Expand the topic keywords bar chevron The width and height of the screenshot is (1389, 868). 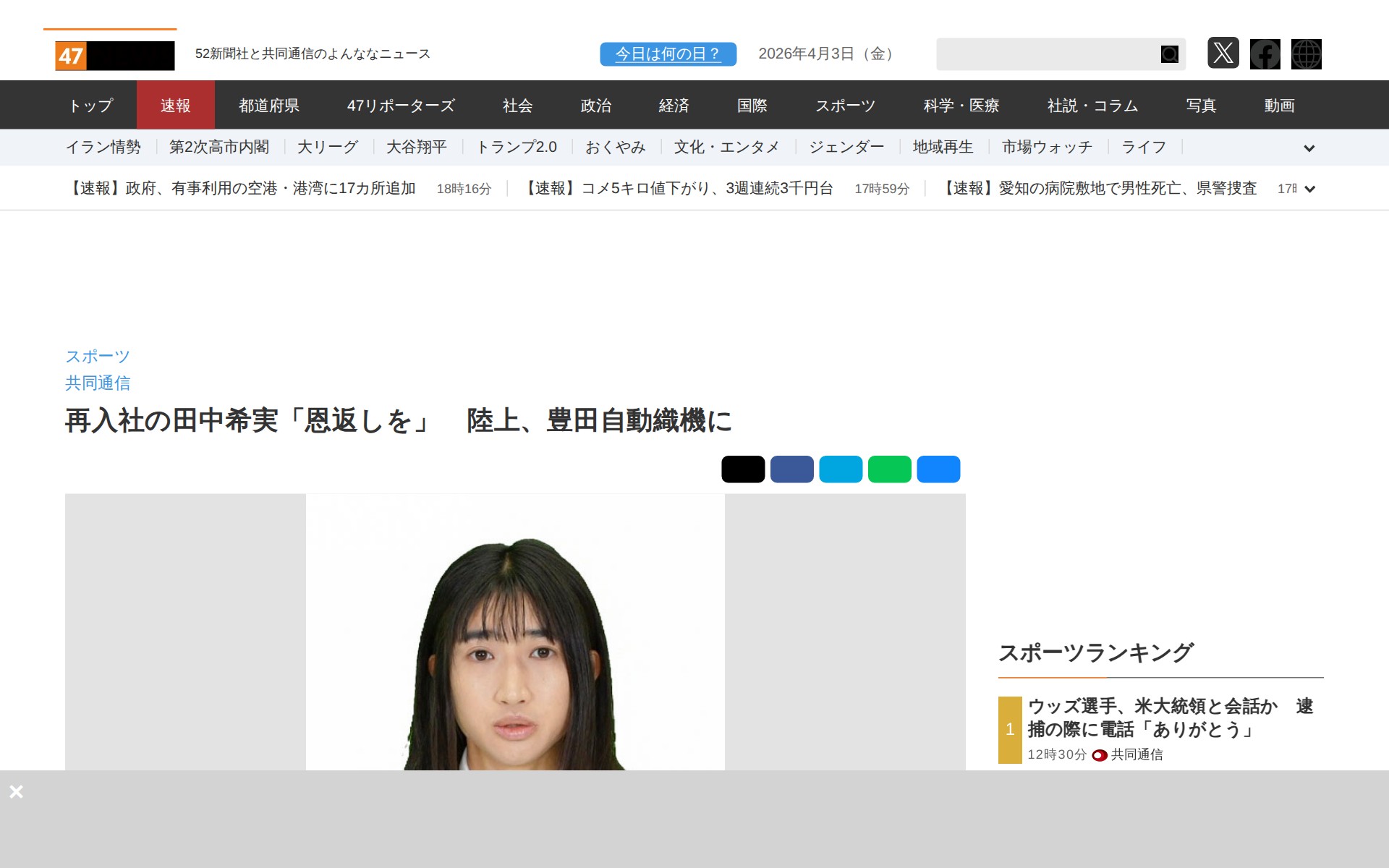(x=1309, y=148)
